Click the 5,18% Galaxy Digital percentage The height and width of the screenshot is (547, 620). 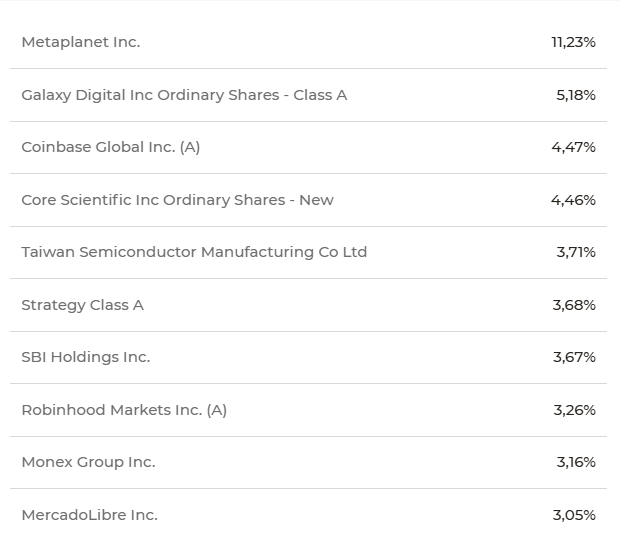coord(576,95)
